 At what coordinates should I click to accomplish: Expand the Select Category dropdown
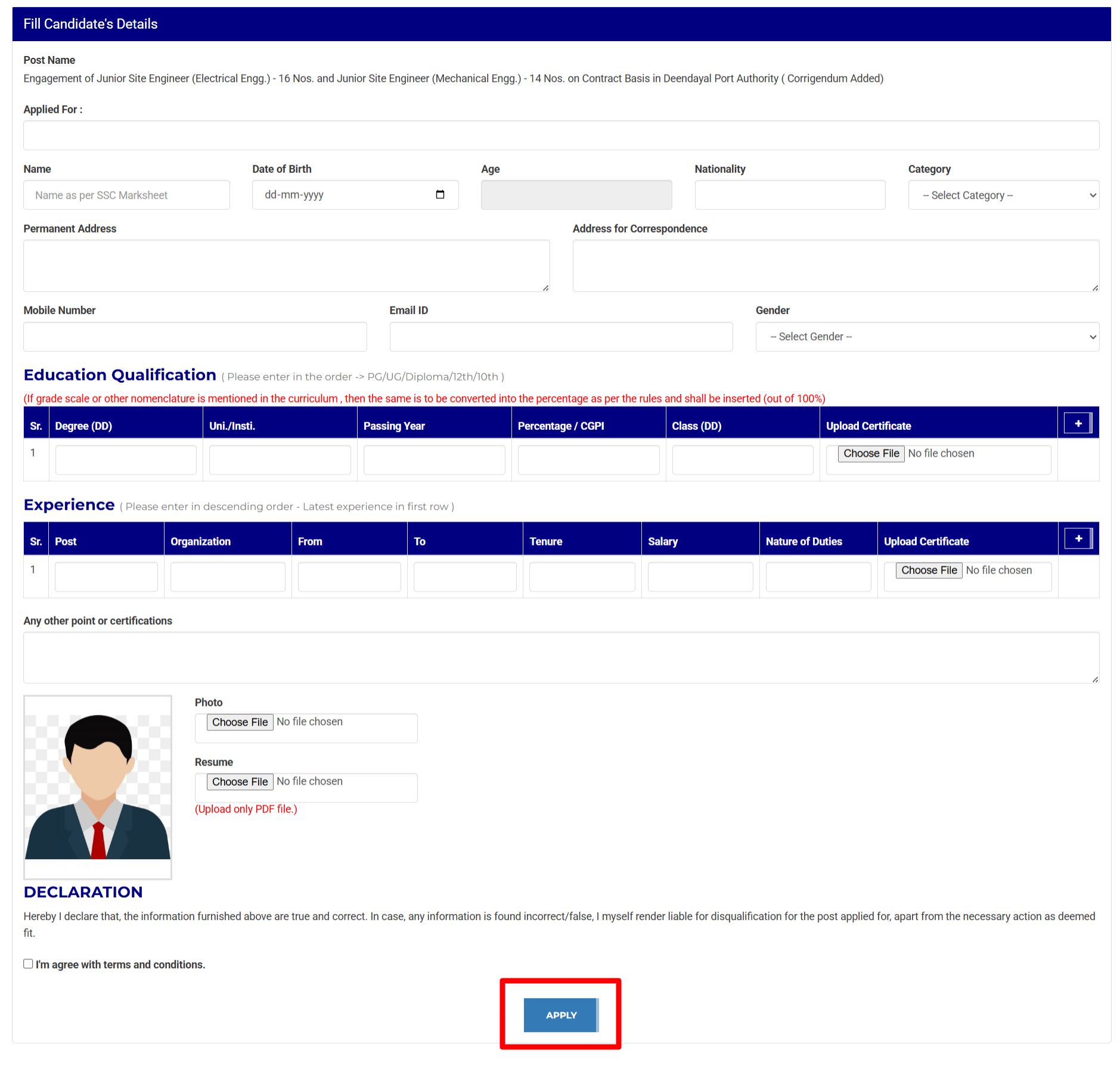(x=1003, y=196)
